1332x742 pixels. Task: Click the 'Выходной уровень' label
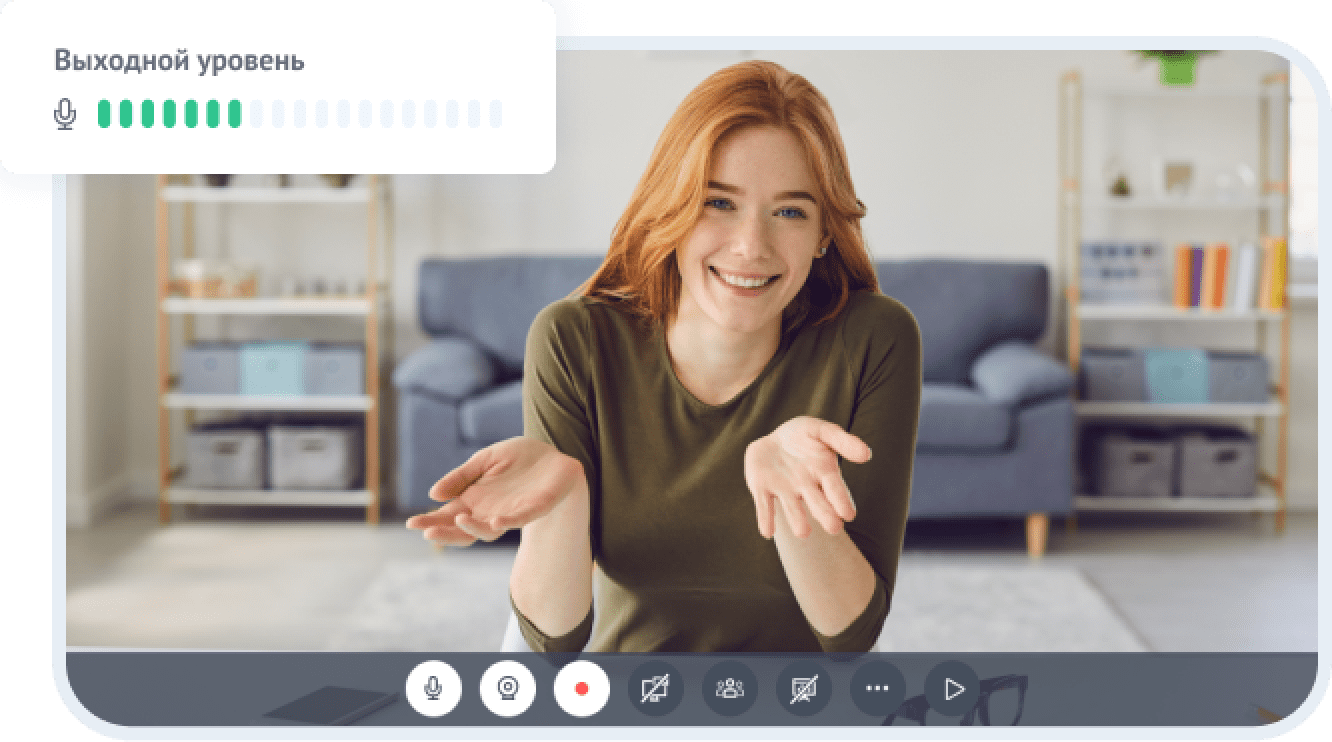click(x=179, y=61)
